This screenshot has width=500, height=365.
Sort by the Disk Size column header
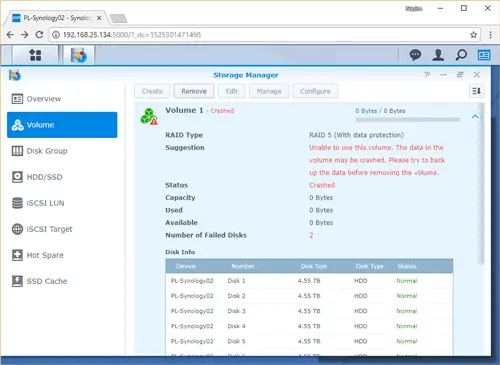(314, 266)
